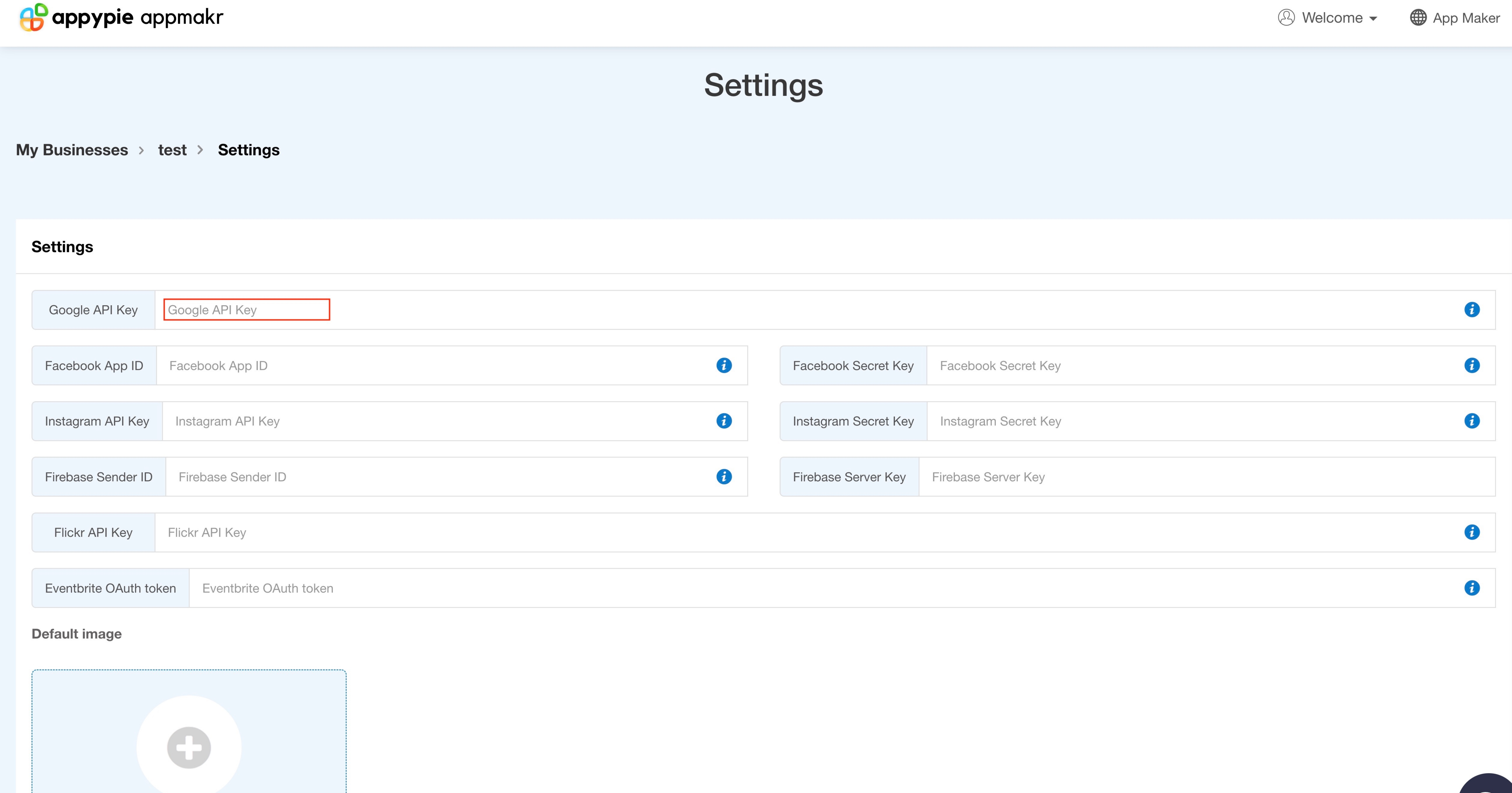This screenshot has height=793, width=1512.
Task: Click the 'Eventbrite OAuth token' field label
Action: coord(110,588)
